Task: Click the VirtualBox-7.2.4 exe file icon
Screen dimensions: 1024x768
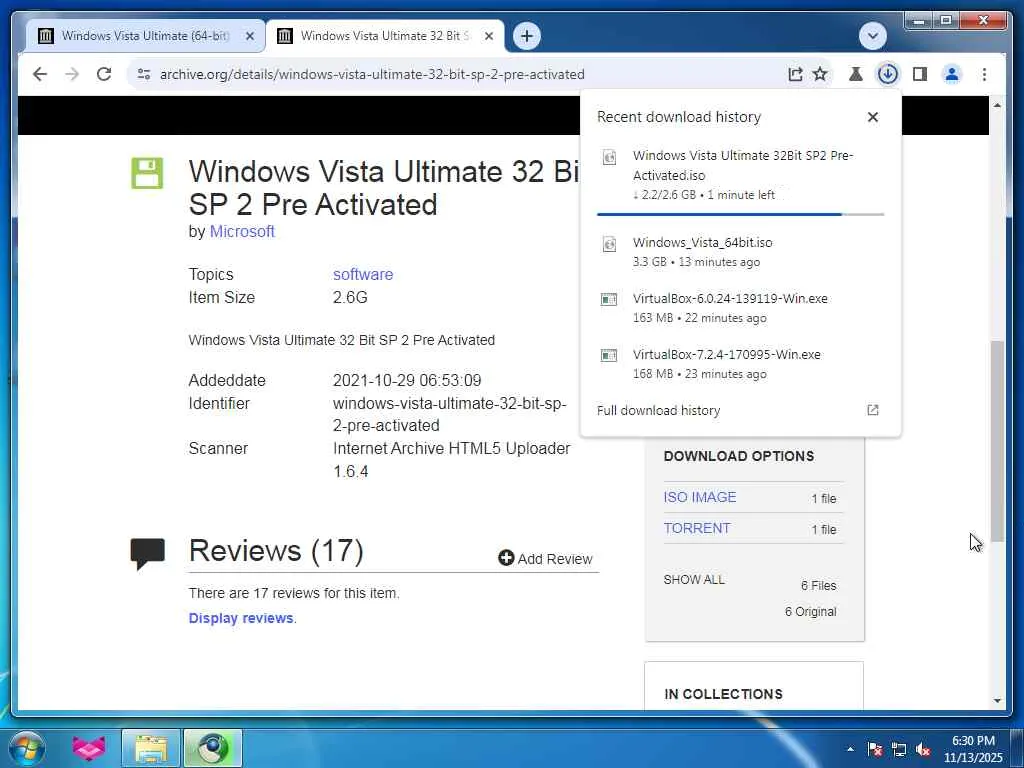Action: point(609,355)
